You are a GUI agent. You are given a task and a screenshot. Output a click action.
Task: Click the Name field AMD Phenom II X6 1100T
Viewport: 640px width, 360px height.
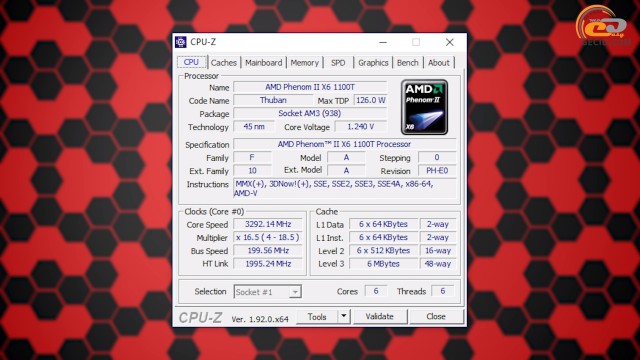tap(310, 87)
